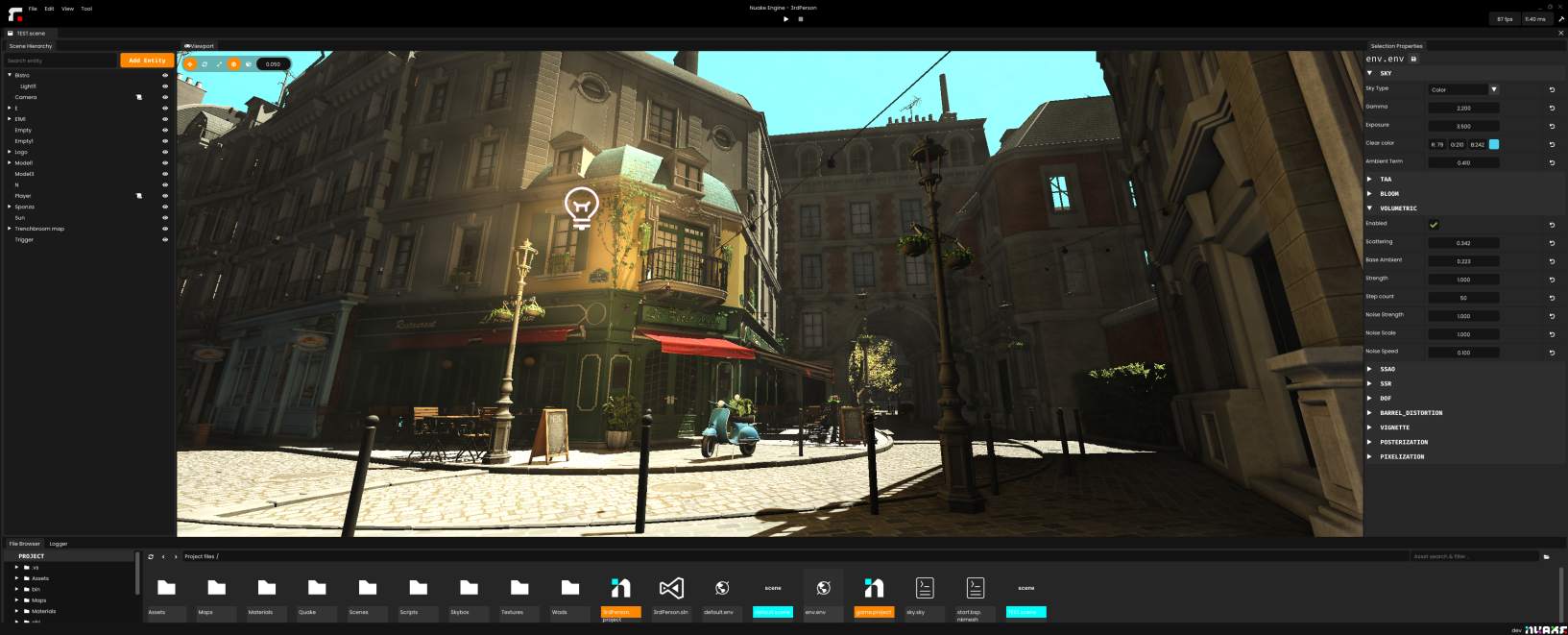Viewport: 1568px width, 635px height.
Task: Go forward in file browser
Action: pos(176,556)
